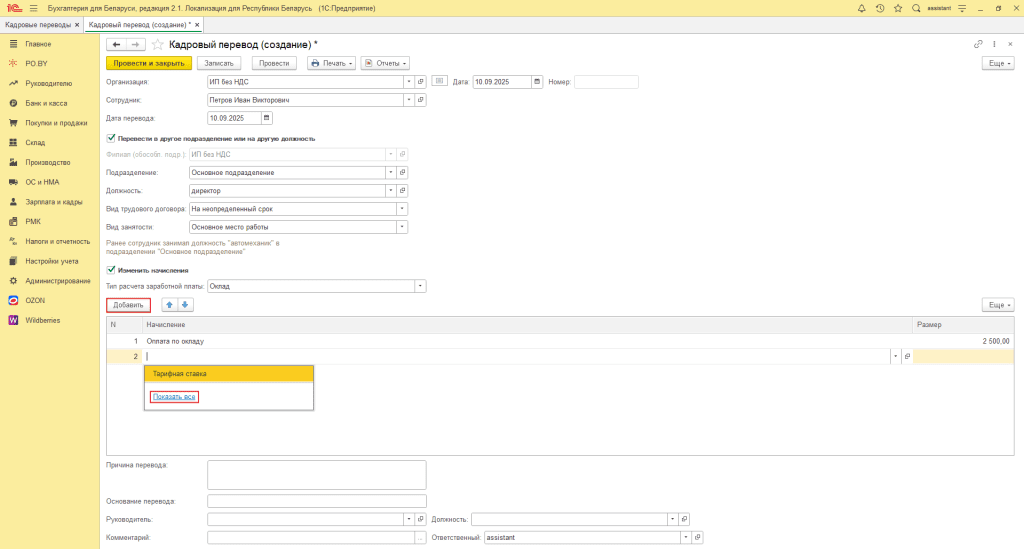Open the history clock icon
1024x549 pixels.
(880, 8)
